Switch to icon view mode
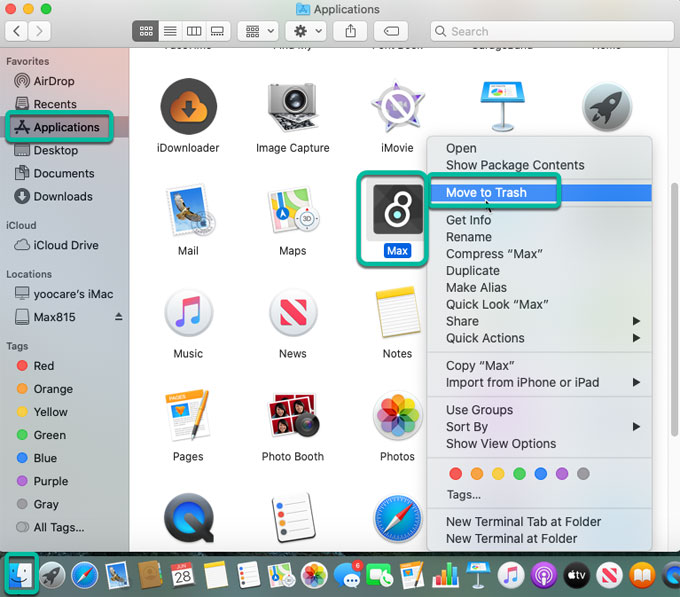680x597 pixels. [x=145, y=31]
